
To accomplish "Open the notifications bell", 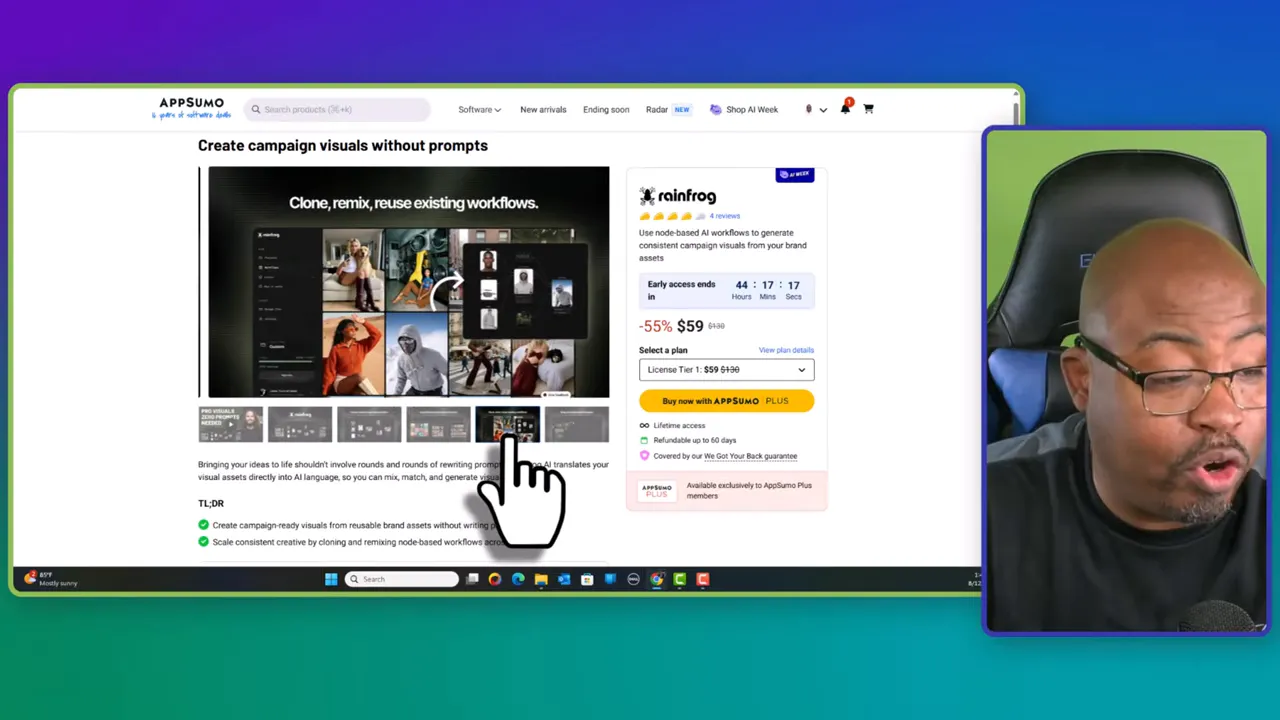I will pos(845,108).
